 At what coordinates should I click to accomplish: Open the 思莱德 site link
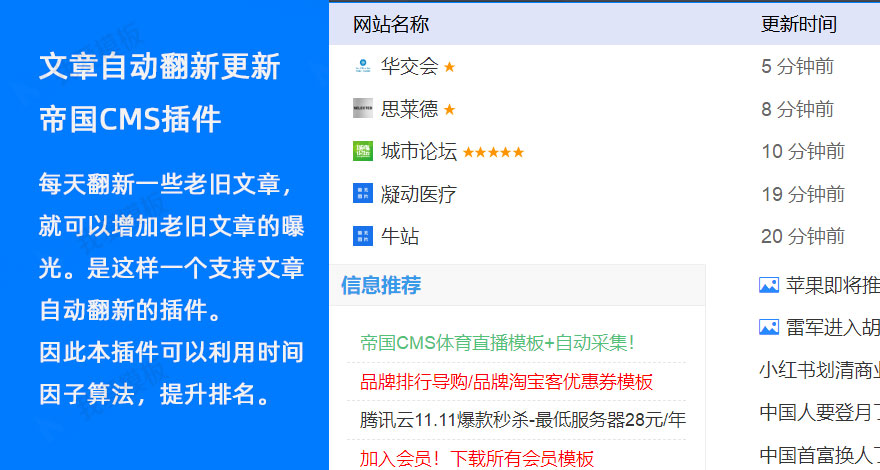pos(409,108)
